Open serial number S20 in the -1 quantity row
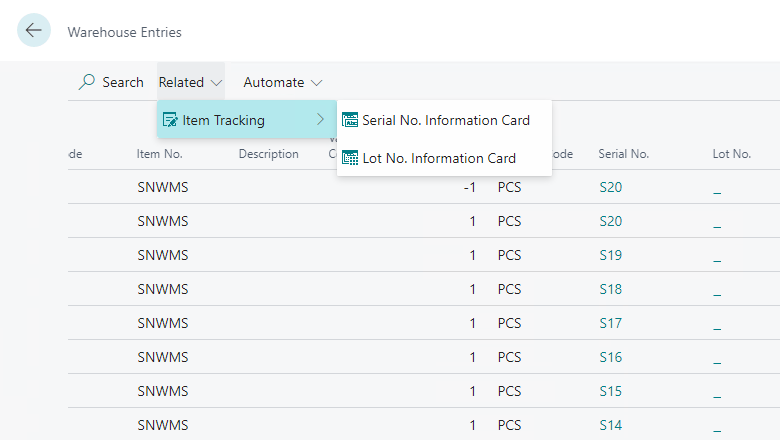 pyautogui.click(x=611, y=187)
